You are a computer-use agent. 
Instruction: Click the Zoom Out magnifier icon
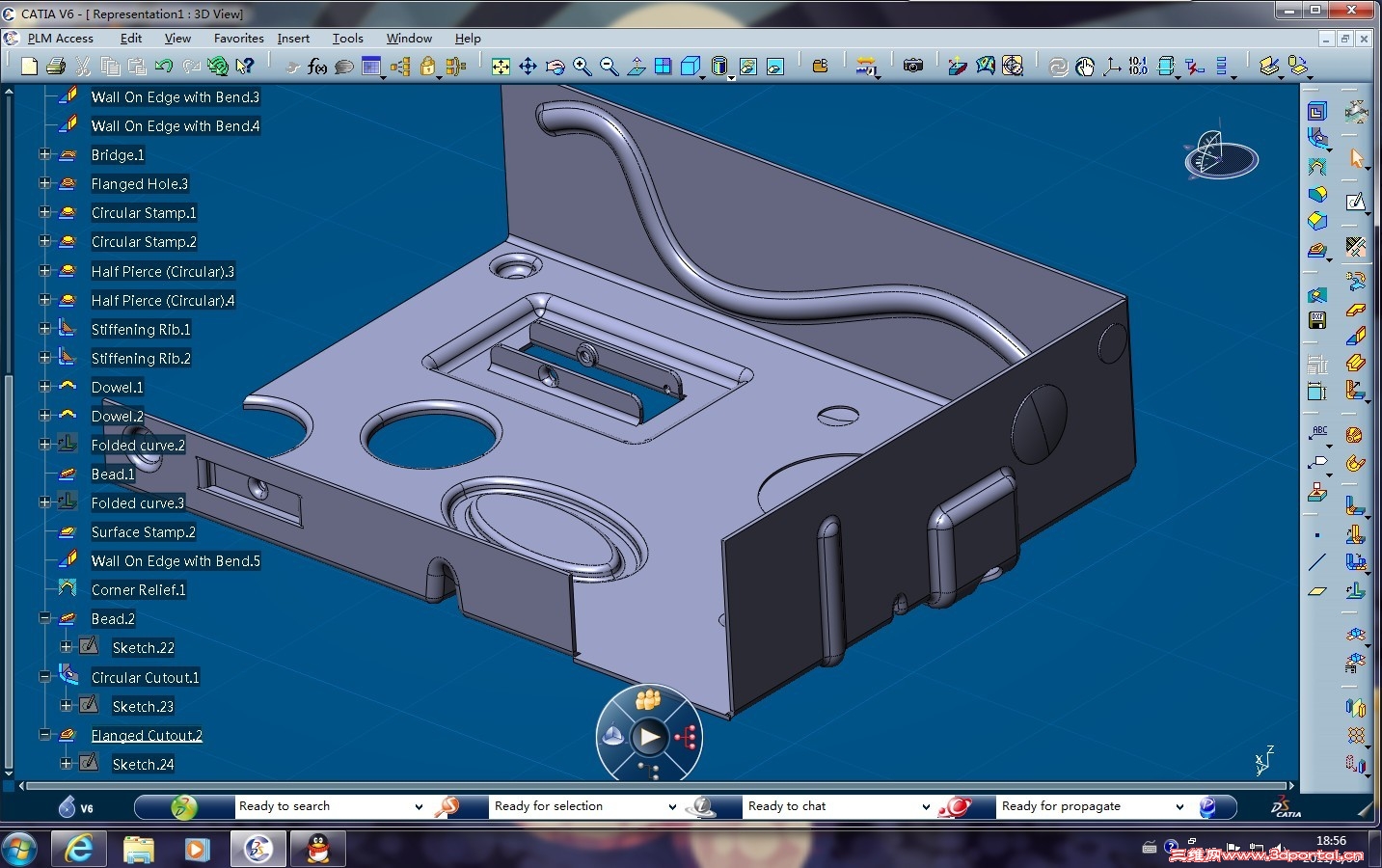(609, 66)
